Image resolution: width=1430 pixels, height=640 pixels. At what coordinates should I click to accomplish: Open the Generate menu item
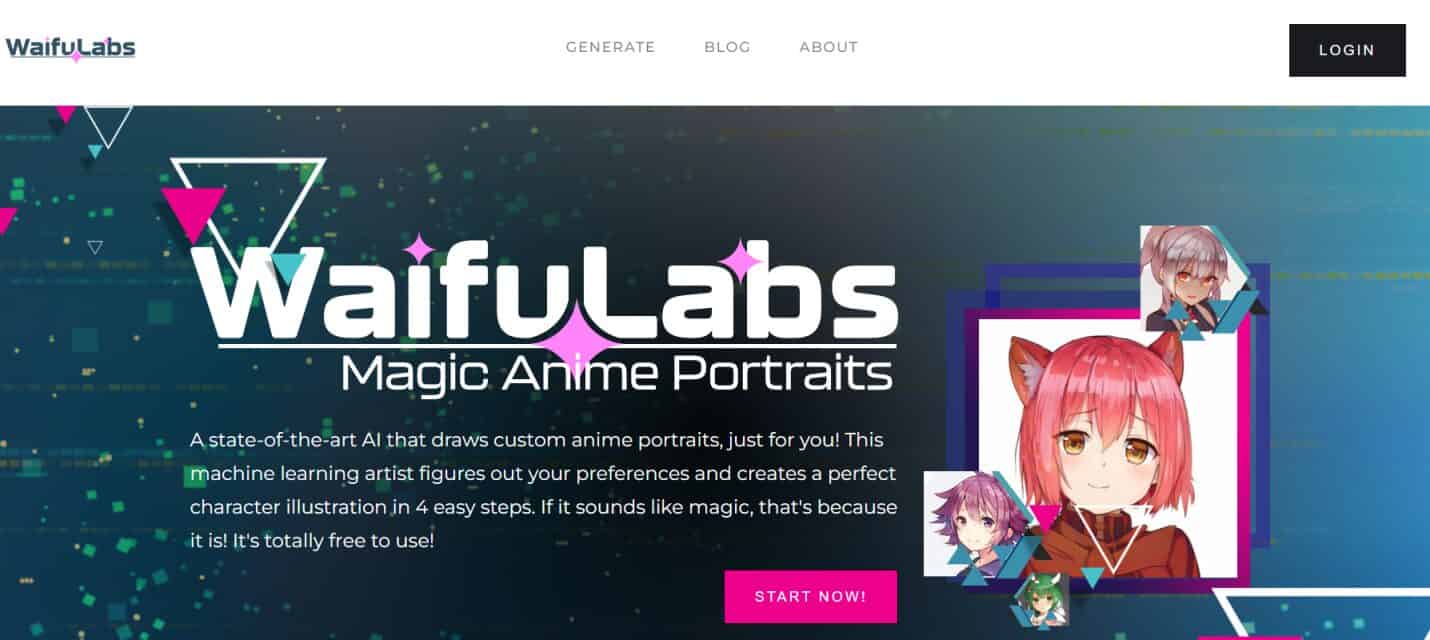tap(610, 47)
